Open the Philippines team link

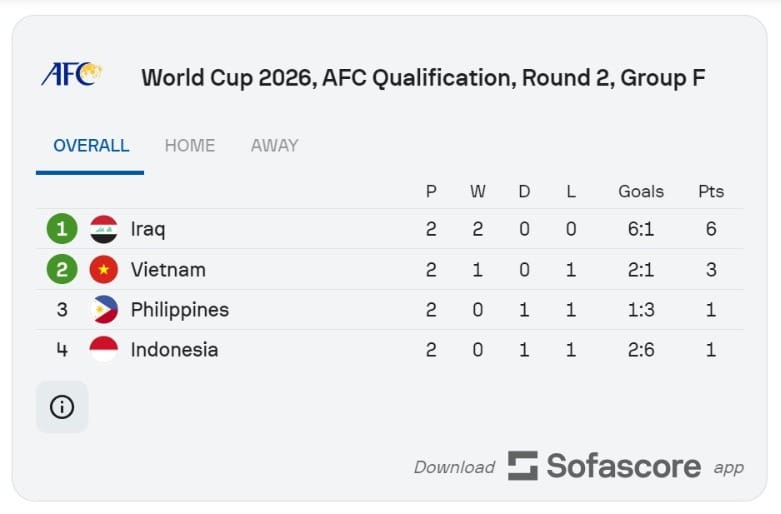[x=180, y=310]
